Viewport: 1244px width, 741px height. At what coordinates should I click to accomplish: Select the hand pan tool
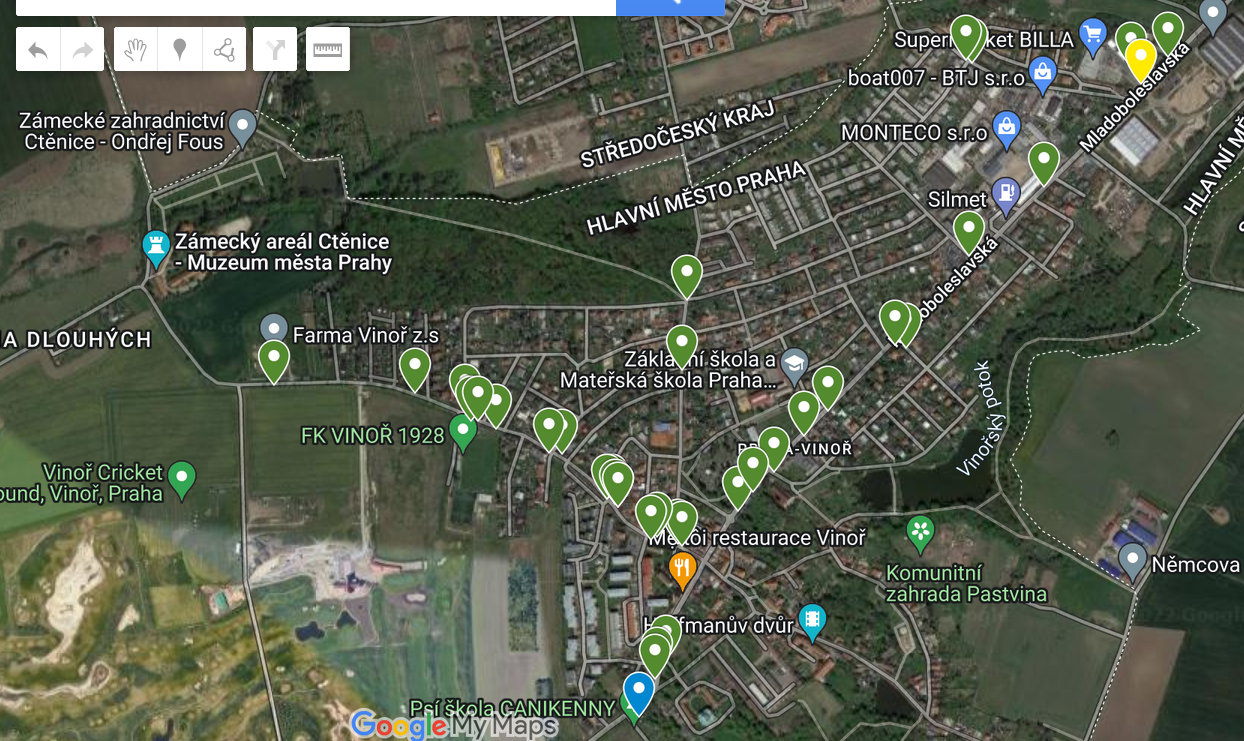(136, 49)
